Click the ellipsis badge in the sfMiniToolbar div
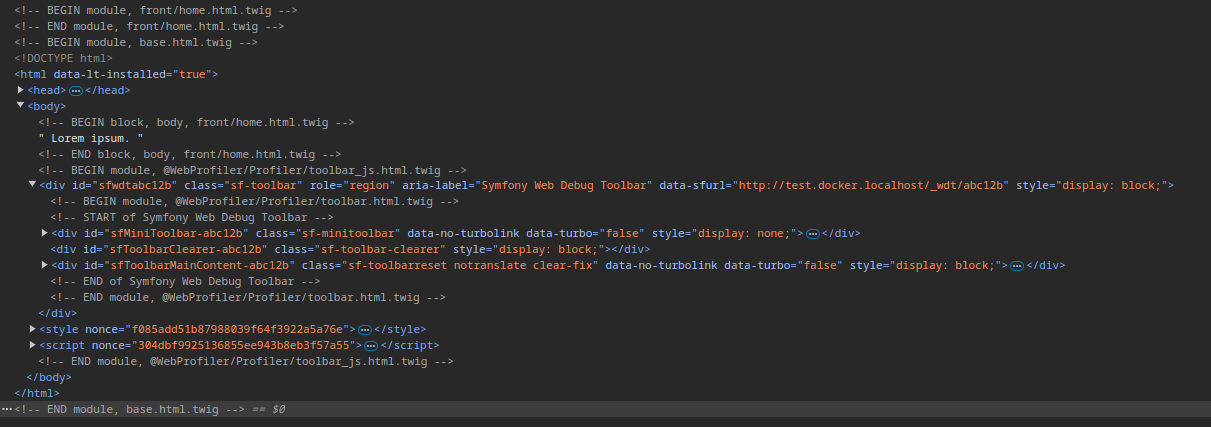The height and width of the screenshot is (427, 1211). point(814,234)
